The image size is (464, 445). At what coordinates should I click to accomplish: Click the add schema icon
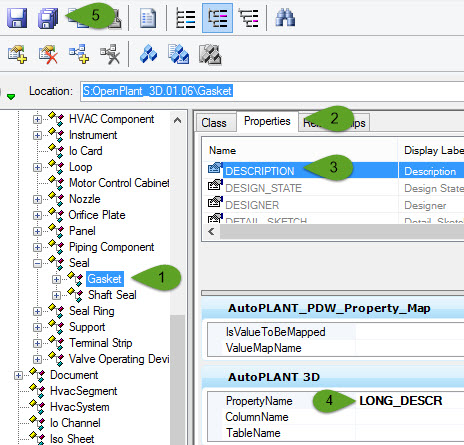point(17,54)
